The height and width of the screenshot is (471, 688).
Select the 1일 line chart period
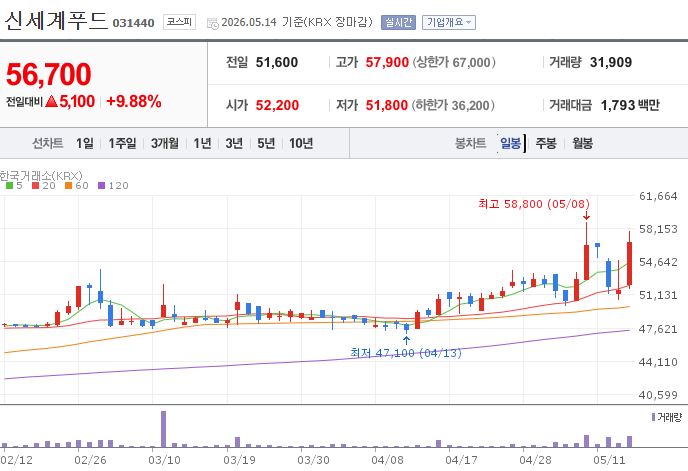85,143
